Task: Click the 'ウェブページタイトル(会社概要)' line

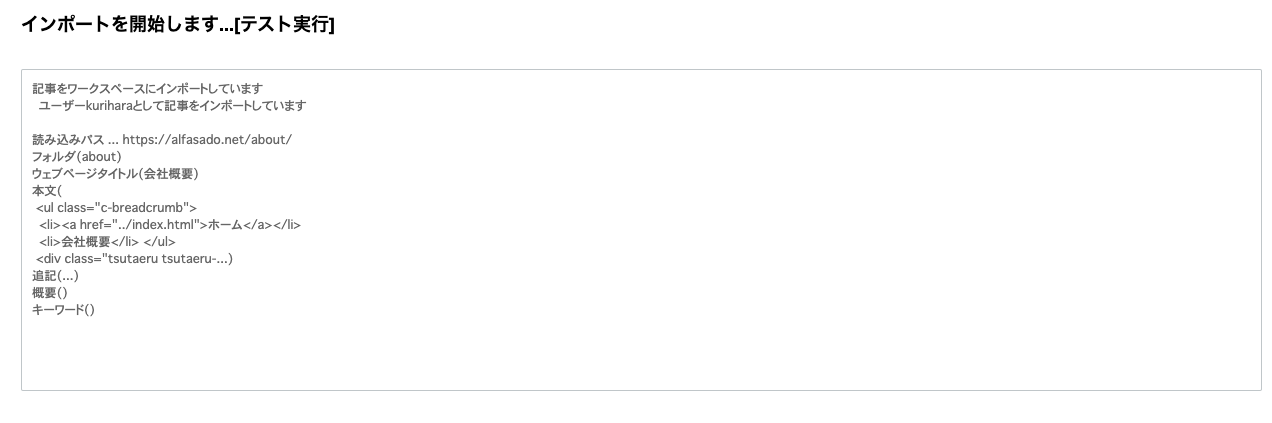Action: (x=115, y=173)
